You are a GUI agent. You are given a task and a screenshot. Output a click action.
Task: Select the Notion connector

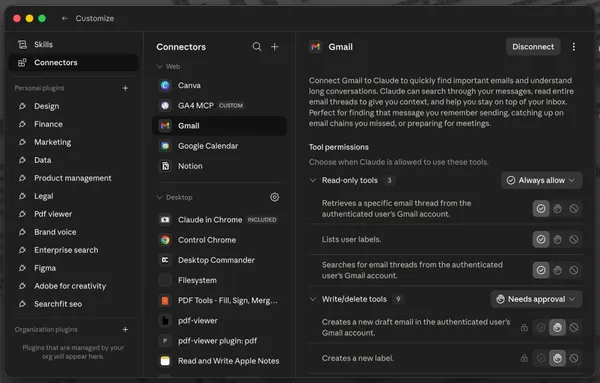219,166
